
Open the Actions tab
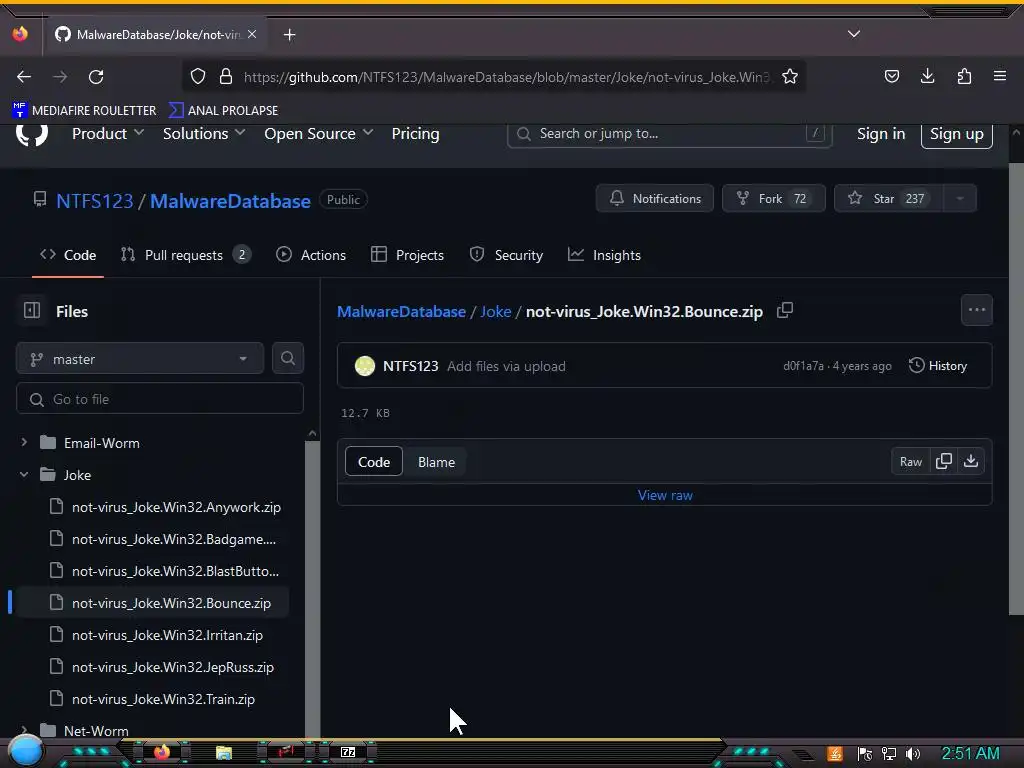(311, 255)
